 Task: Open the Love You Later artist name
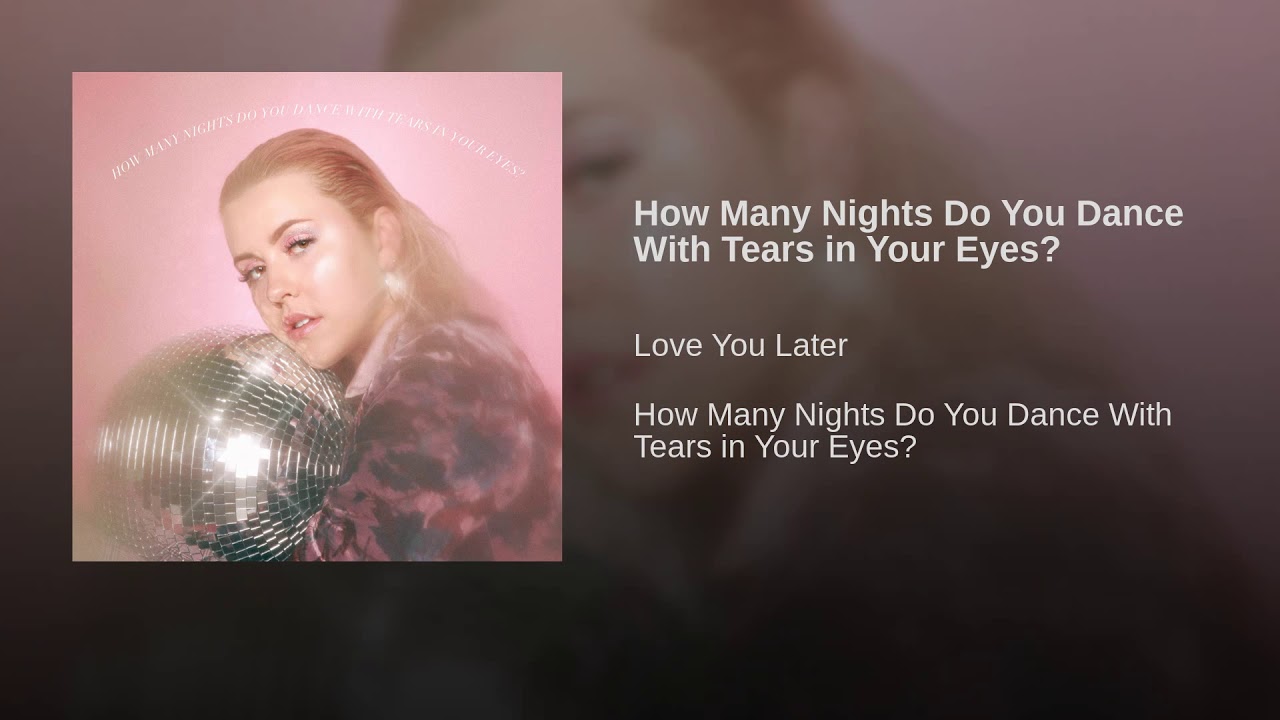click(x=740, y=346)
